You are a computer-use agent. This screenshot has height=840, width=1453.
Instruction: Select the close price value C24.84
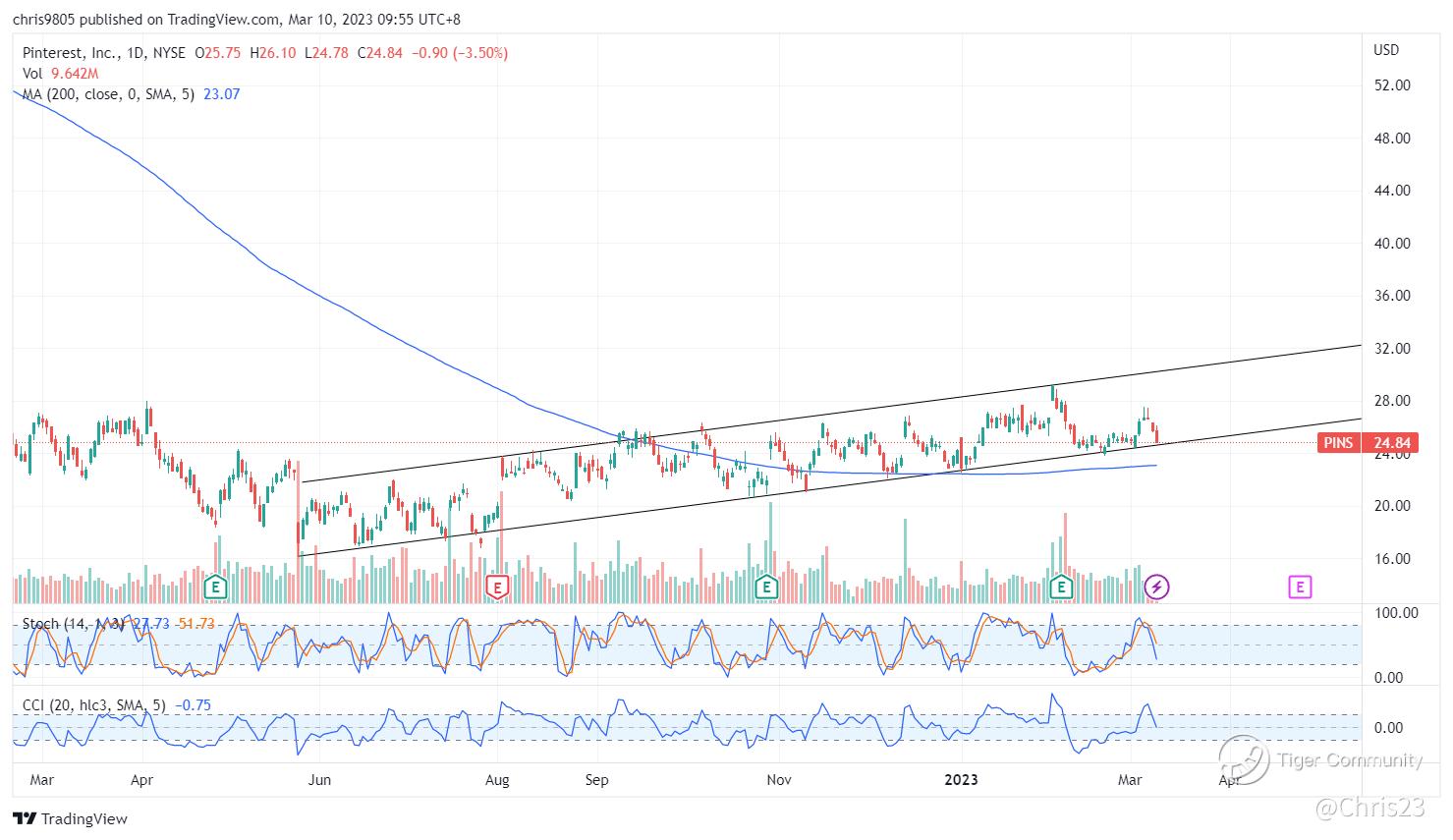[x=380, y=53]
